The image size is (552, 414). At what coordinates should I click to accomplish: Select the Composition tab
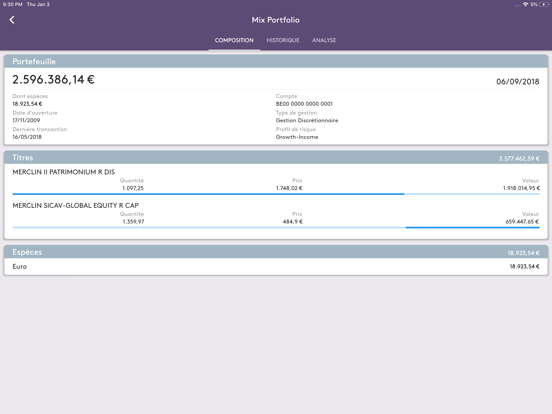(234, 40)
